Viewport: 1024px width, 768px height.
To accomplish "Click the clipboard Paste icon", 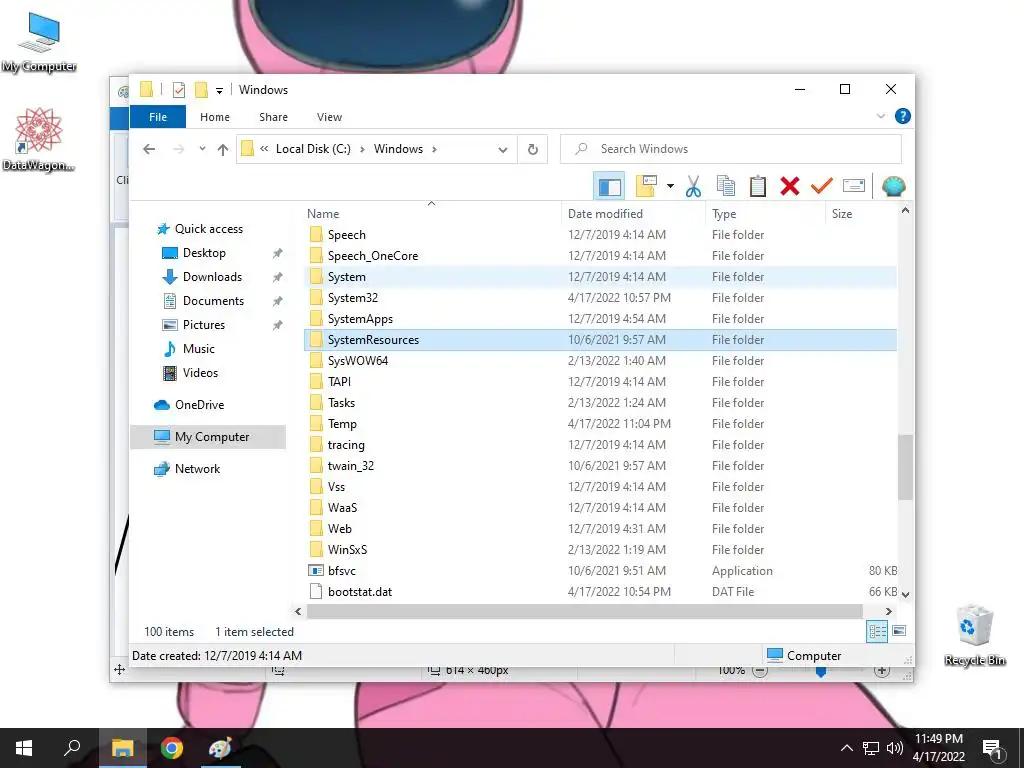I will (758, 187).
